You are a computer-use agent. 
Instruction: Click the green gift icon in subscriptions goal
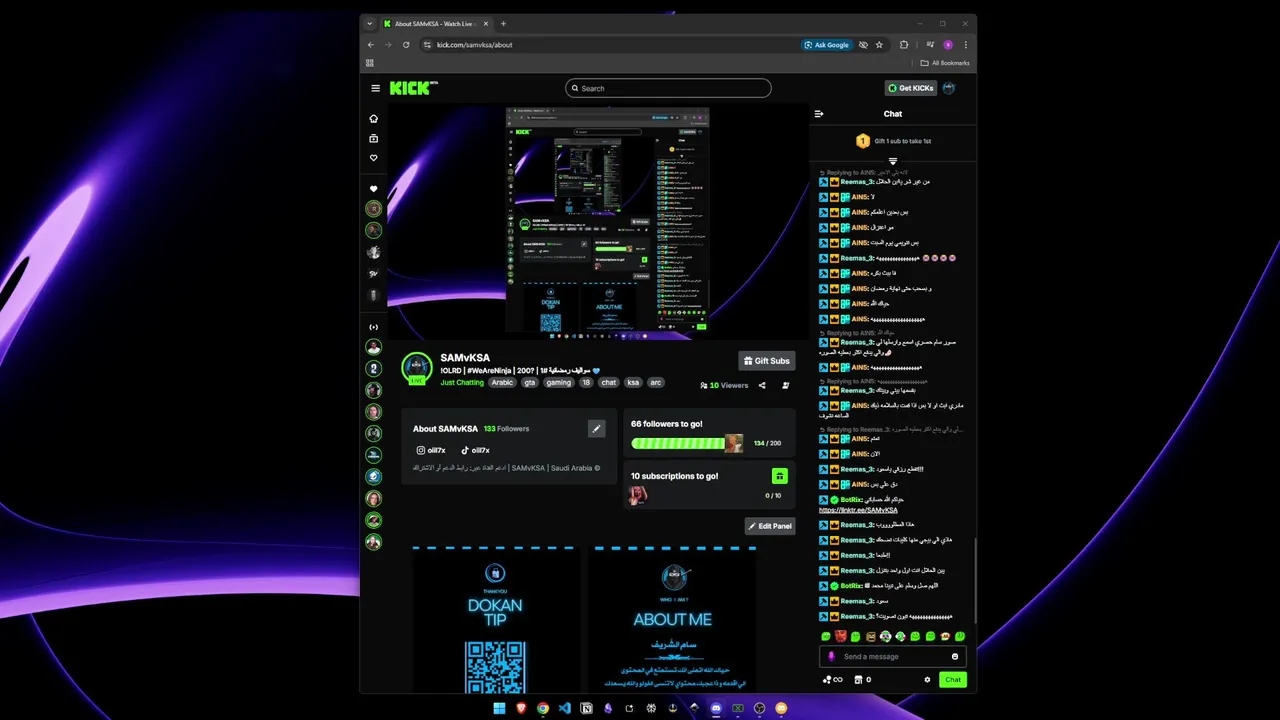coord(780,476)
